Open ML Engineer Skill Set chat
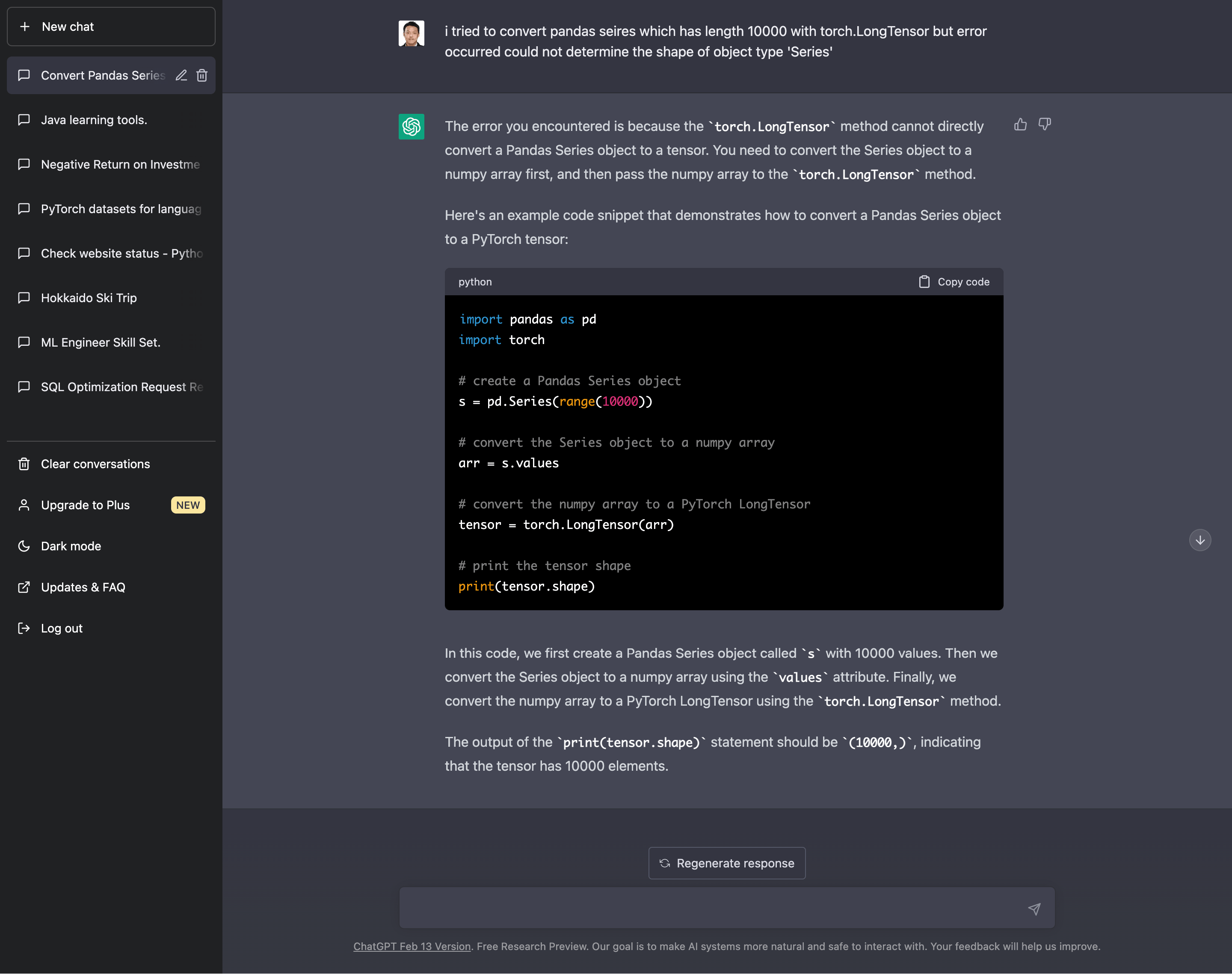 (x=111, y=342)
